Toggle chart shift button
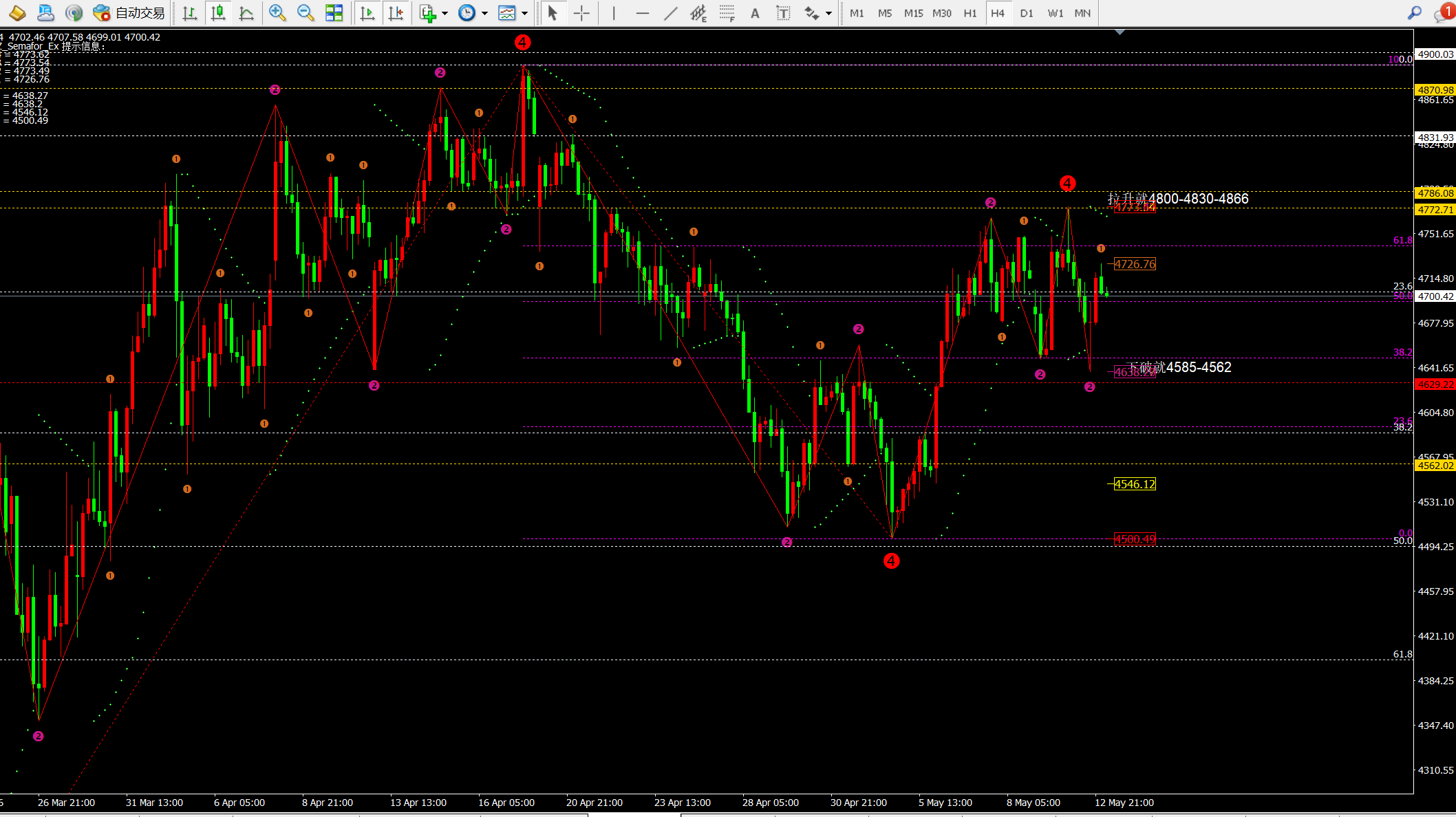Screen dimensions: 1456x817 click(x=396, y=13)
